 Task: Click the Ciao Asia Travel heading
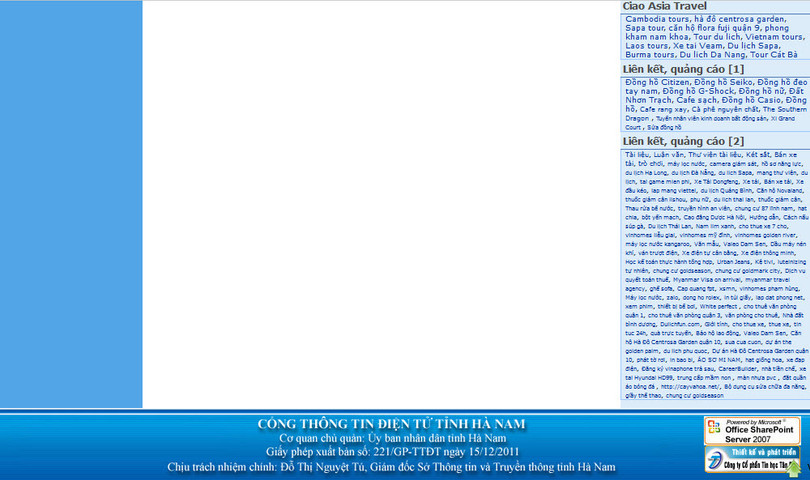click(x=664, y=6)
